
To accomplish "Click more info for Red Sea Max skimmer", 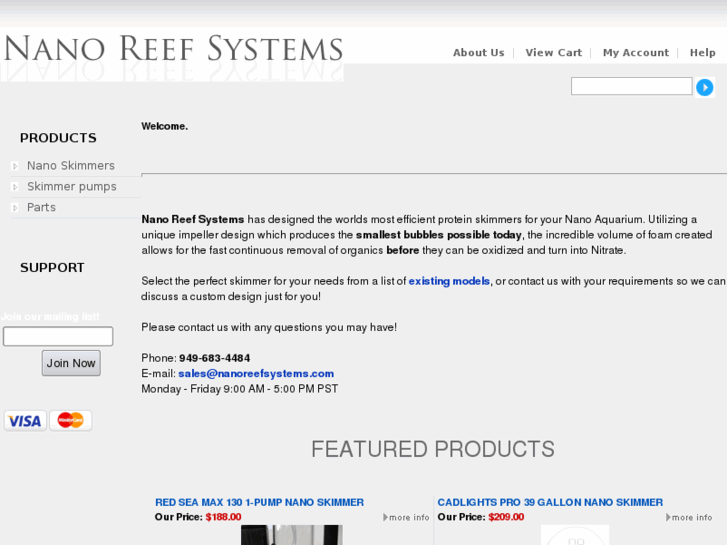I will tap(406, 517).
